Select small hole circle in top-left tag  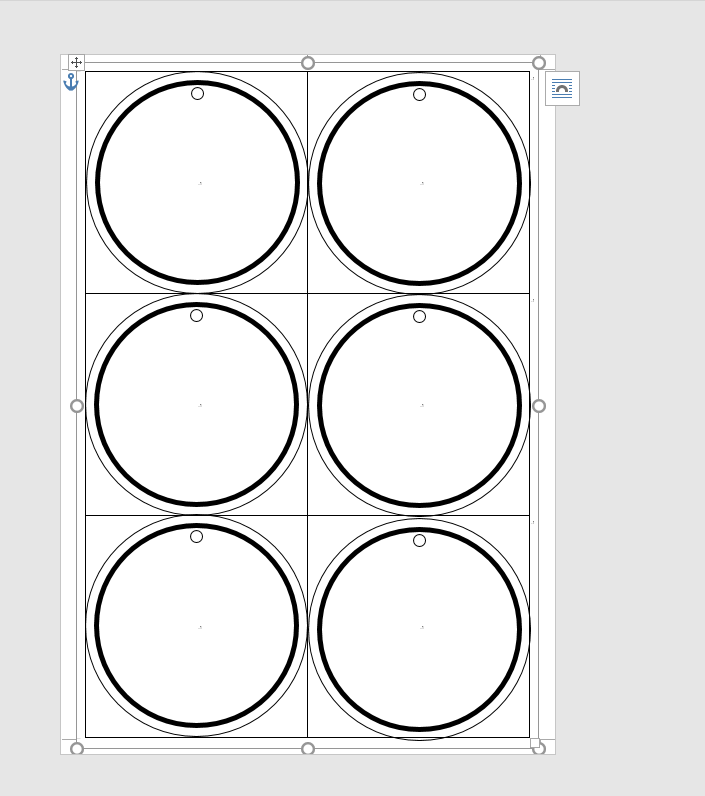(197, 93)
